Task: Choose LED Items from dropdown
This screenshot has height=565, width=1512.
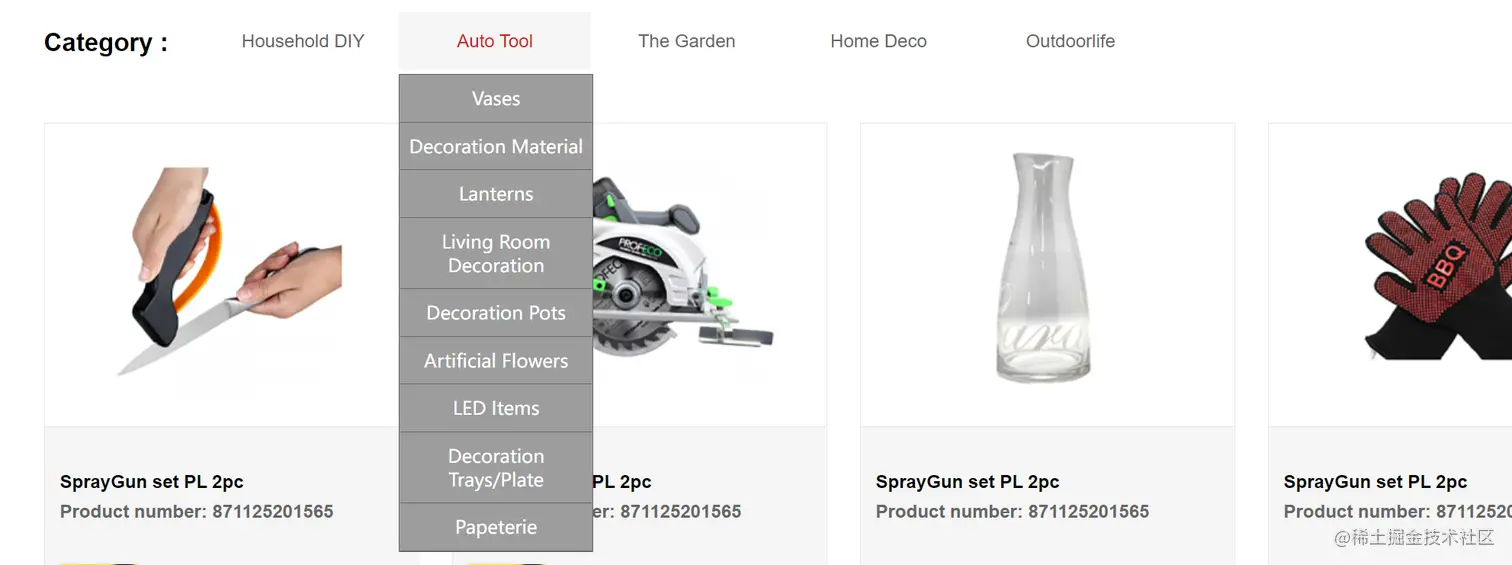Action: pyautogui.click(x=496, y=408)
